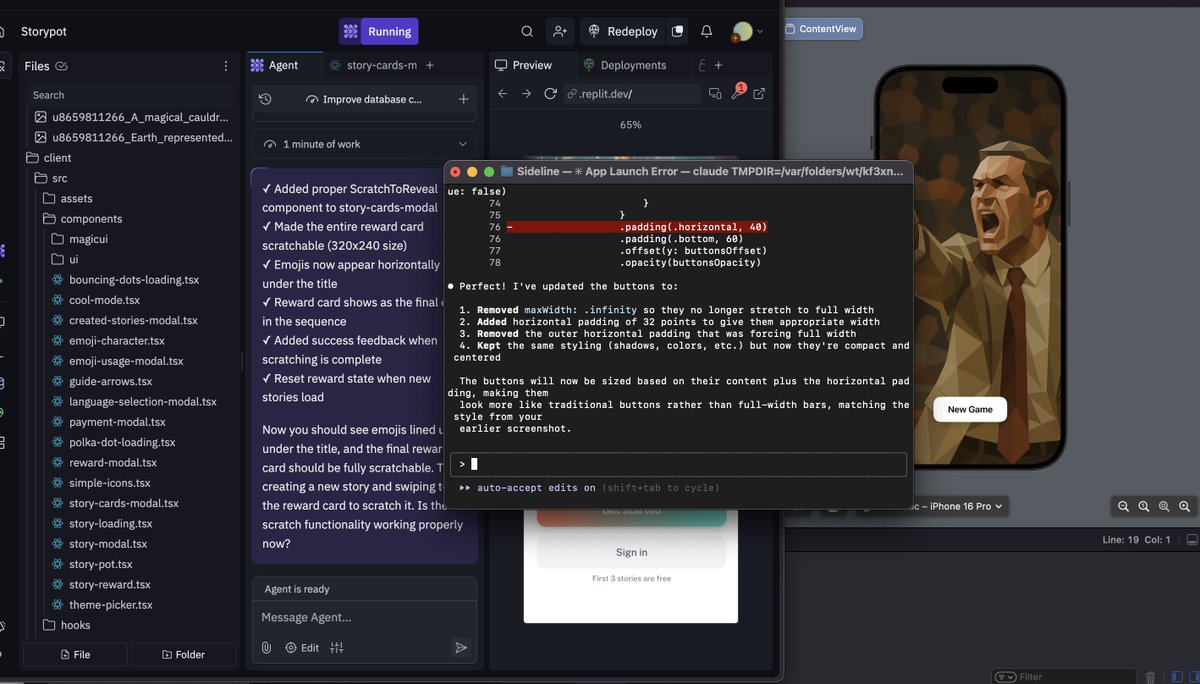
Task: Click the Redeploy button
Action: [623, 31]
